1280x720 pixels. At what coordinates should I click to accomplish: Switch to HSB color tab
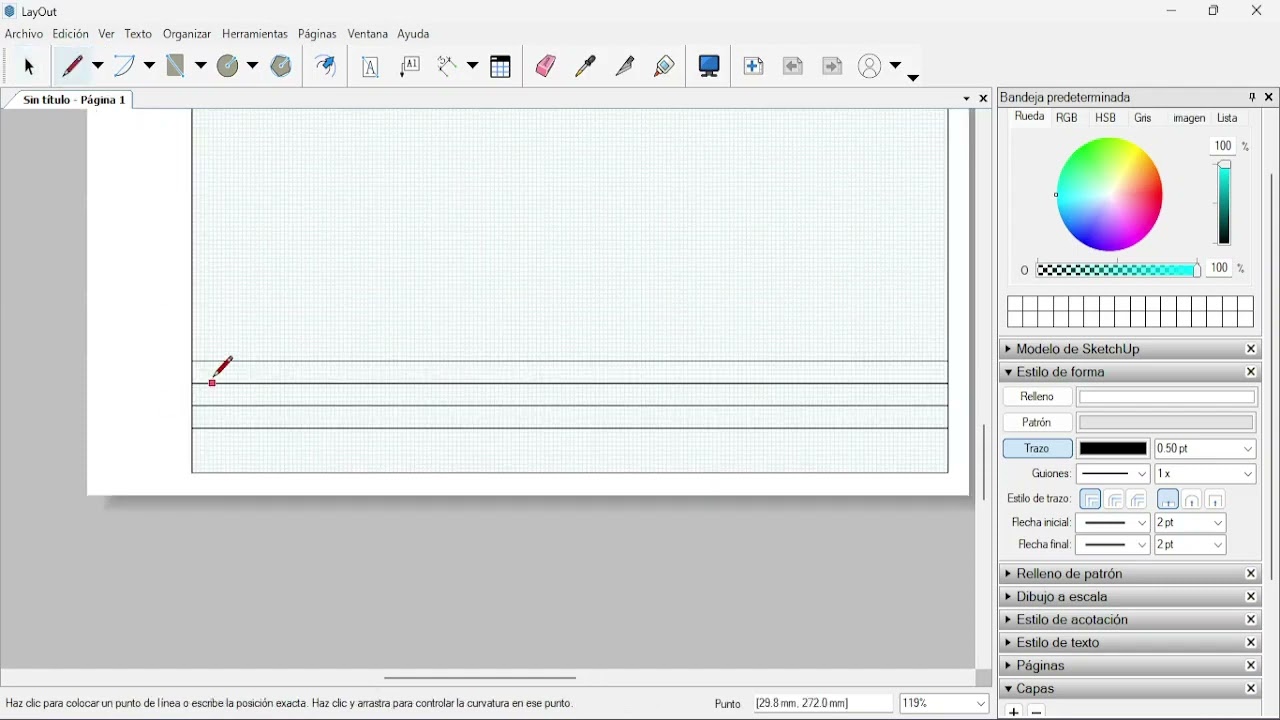point(1106,118)
